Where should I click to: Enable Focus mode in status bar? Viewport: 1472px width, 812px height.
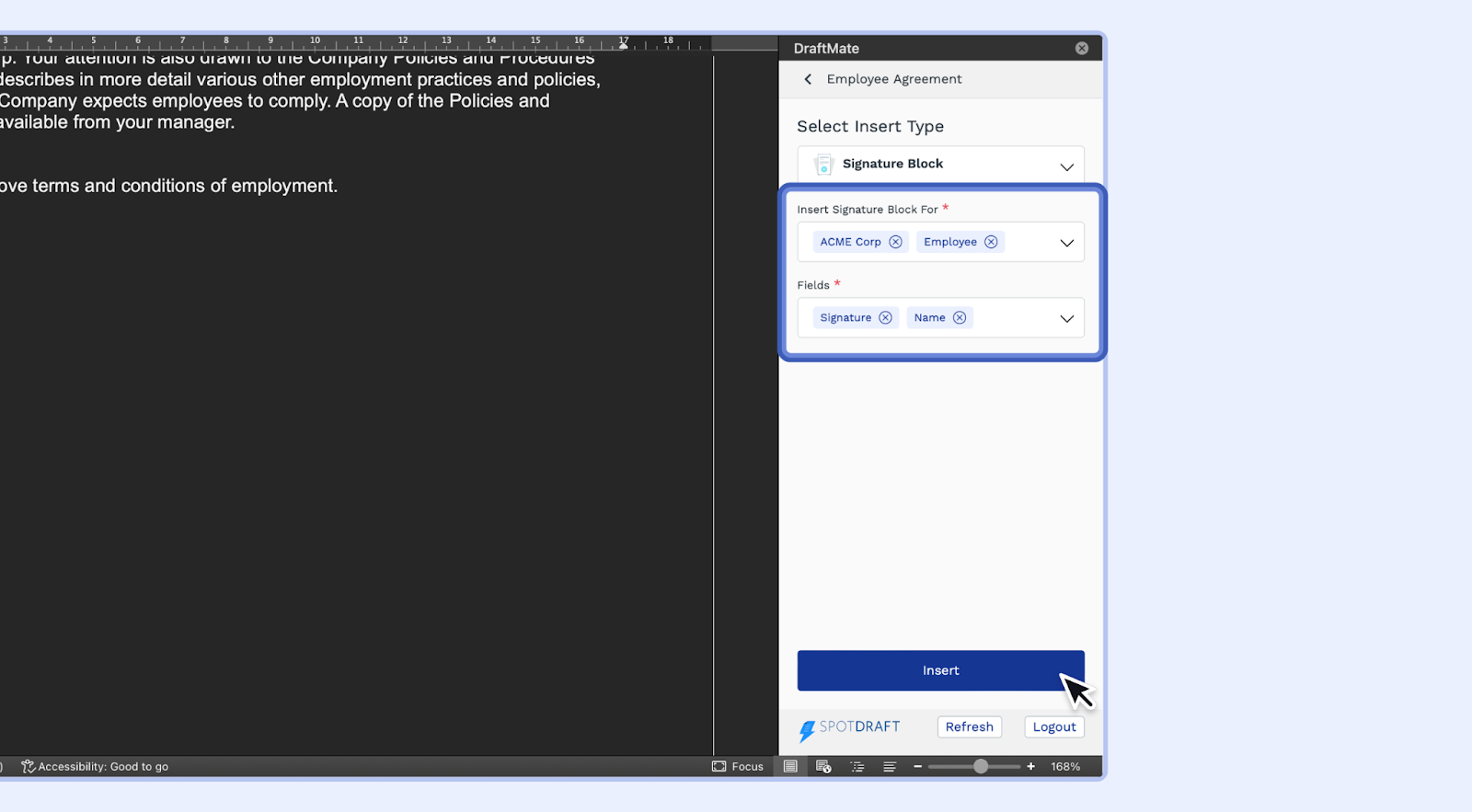[x=738, y=766]
